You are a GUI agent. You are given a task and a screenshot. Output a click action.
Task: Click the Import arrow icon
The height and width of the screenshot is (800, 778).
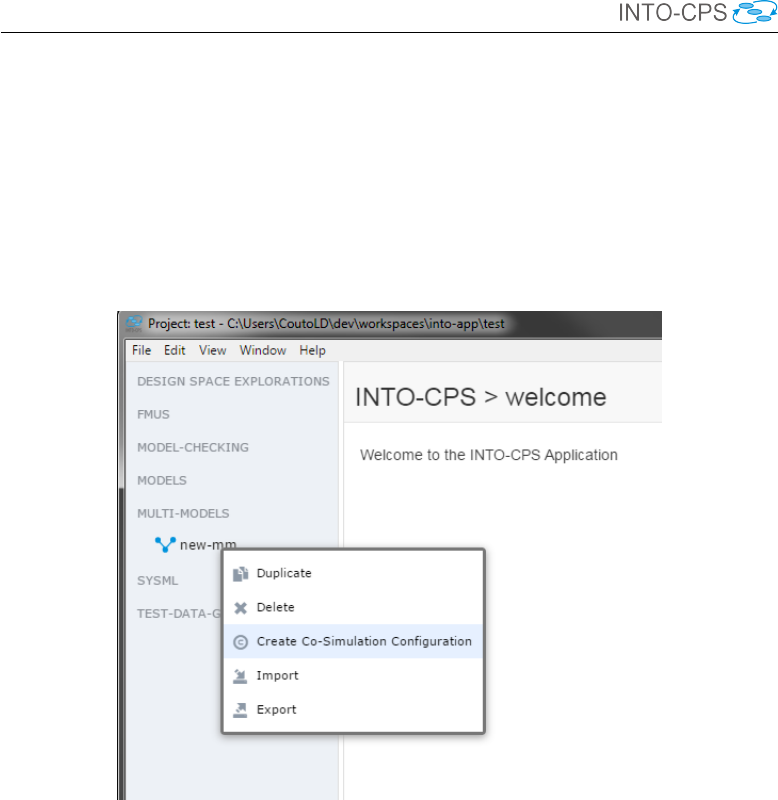click(x=240, y=677)
